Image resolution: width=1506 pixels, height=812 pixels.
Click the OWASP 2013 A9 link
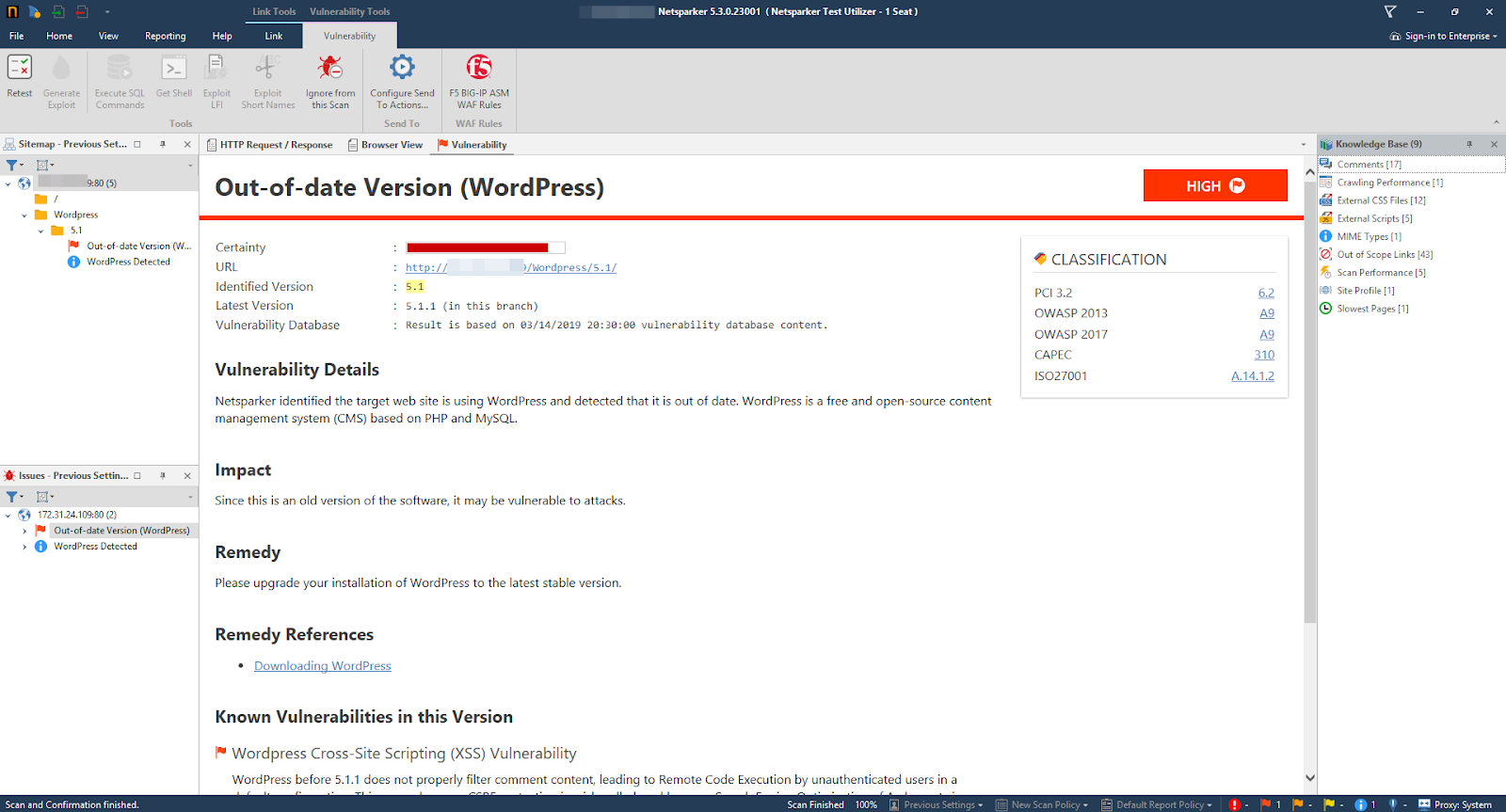tap(1267, 313)
